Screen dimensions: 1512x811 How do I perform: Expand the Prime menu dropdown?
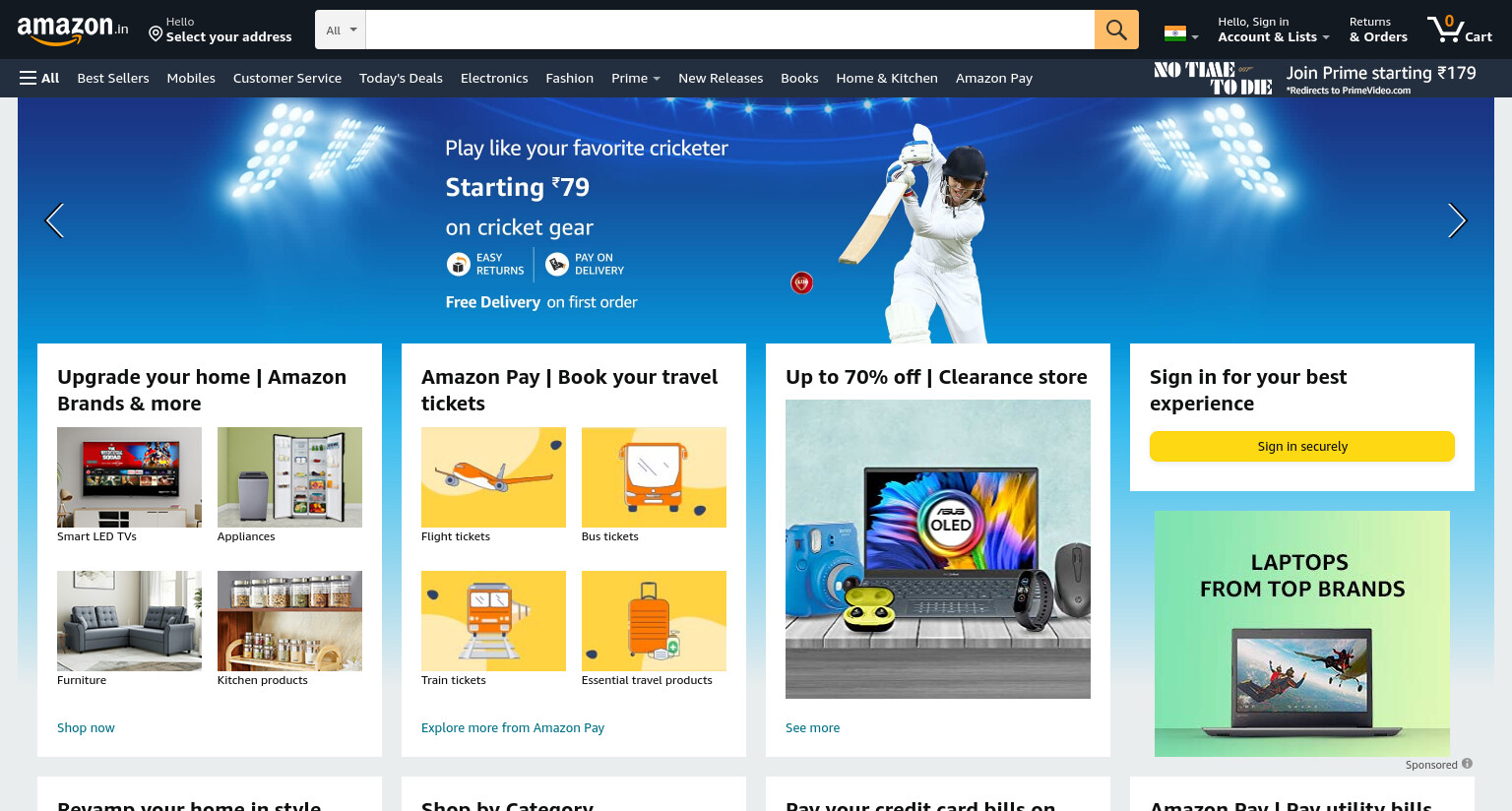pyautogui.click(x=636, y=78)
